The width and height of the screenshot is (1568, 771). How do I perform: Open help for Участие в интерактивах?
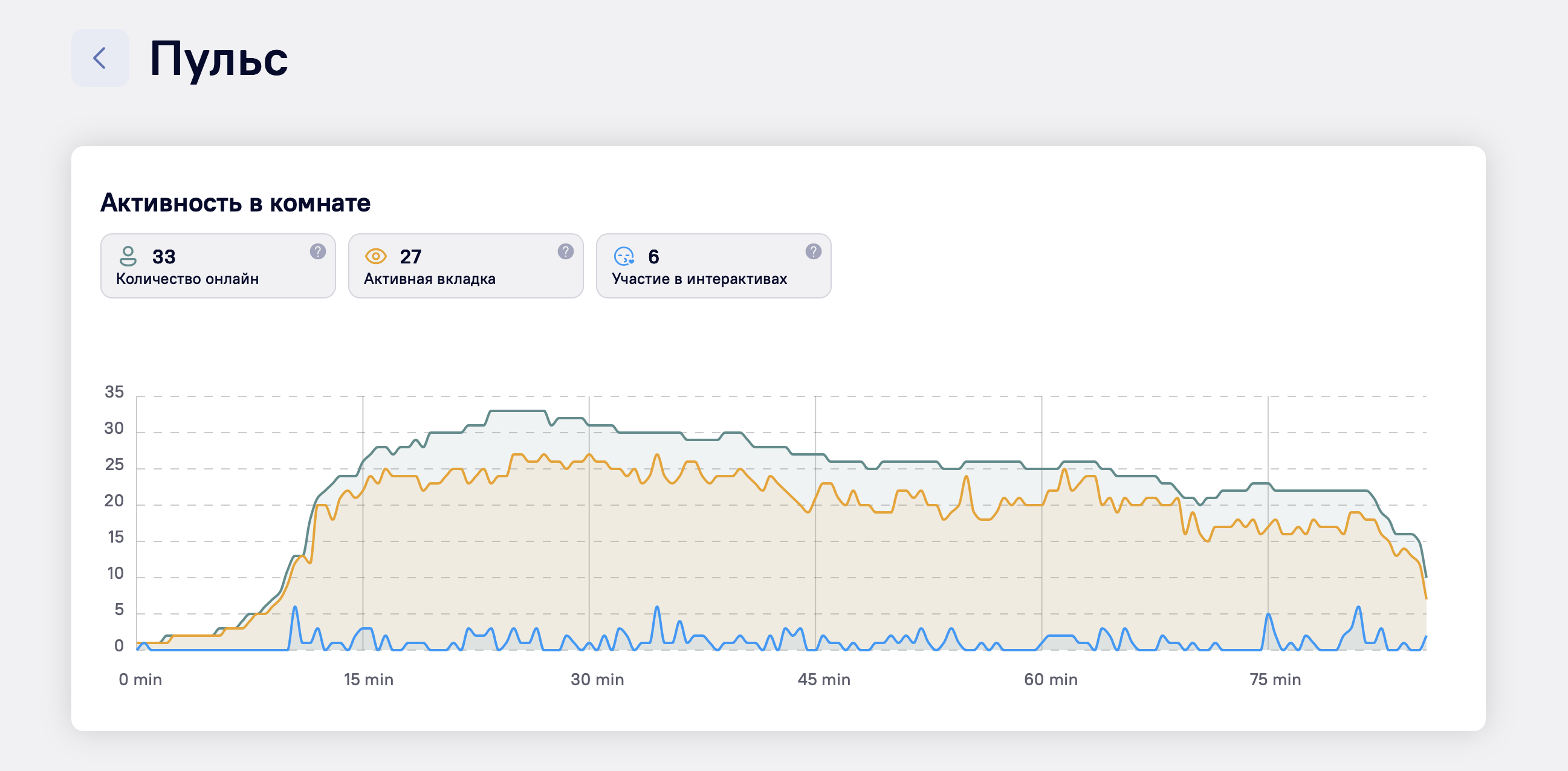click(x=813, y=251)
